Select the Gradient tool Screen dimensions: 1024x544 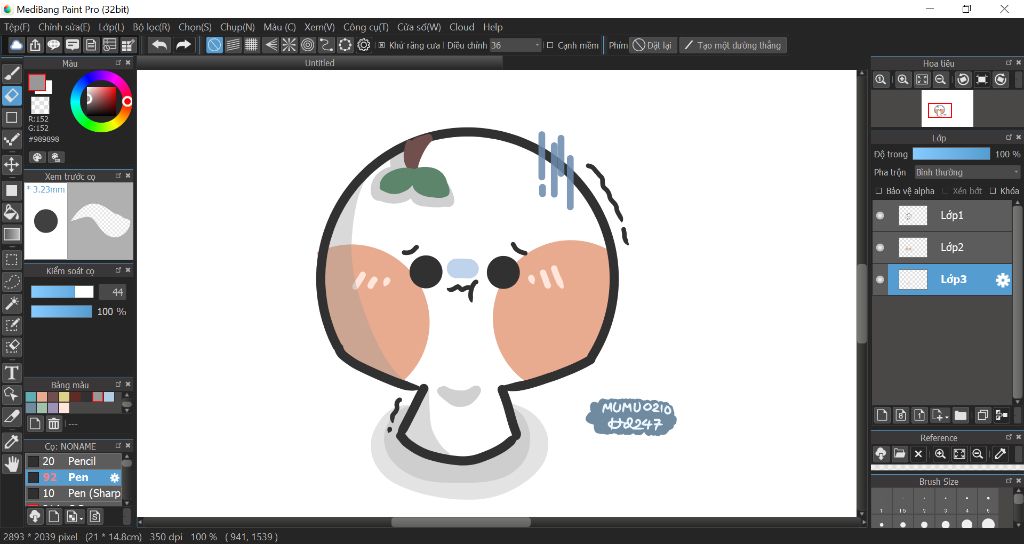[12, 234]
